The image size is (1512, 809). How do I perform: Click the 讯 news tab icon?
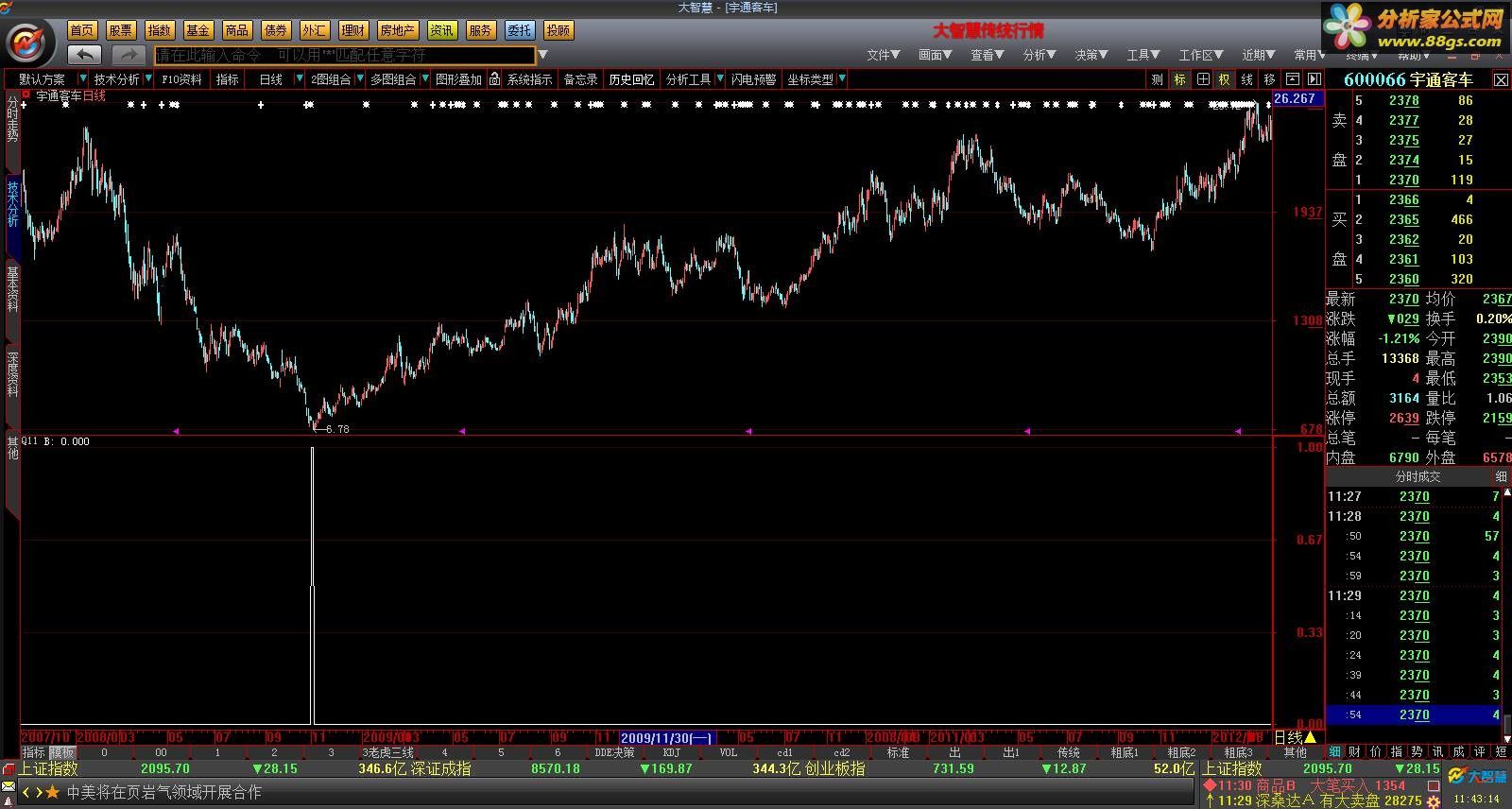coord(1437,752)
